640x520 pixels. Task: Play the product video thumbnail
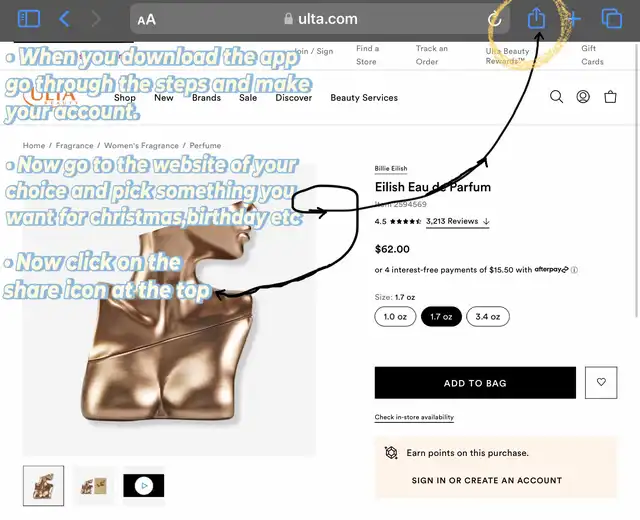(144, 486)
